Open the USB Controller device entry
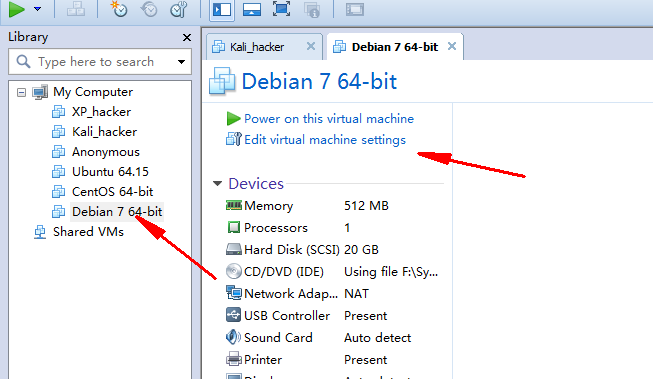This screenshot has height=379, width=653. [287, 316]
